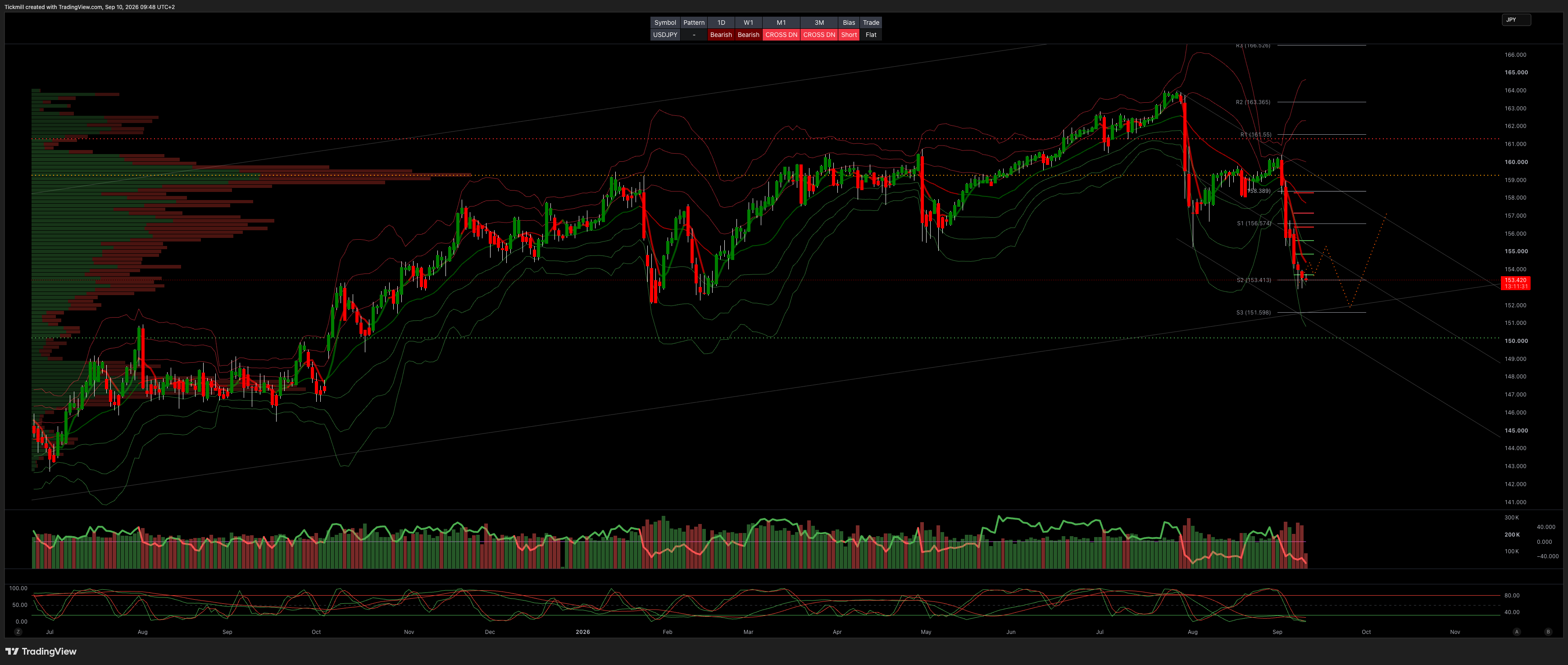The image size is (1568, 665).
Task: Click the Feb label on time axis
Action: click(x=668, y=632)
